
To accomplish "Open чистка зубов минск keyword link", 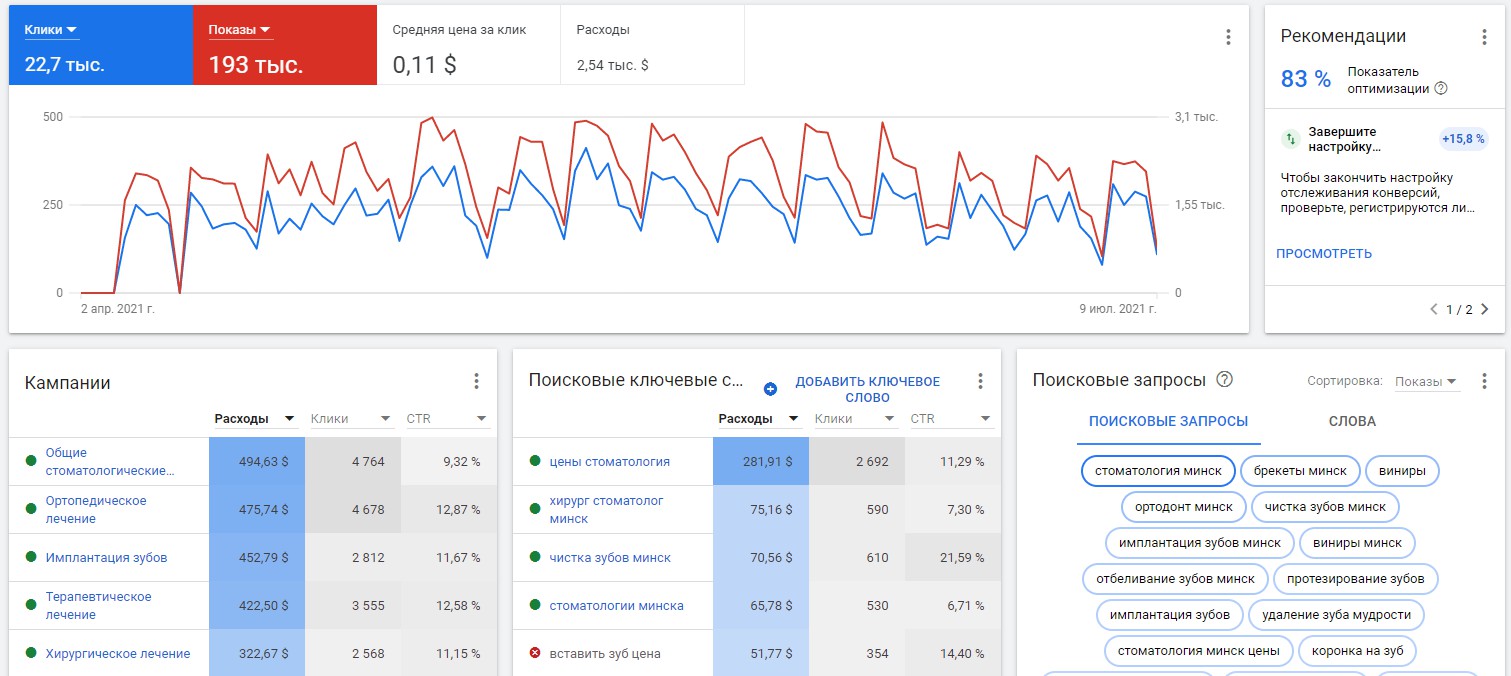I will click(x=610, y=557).
